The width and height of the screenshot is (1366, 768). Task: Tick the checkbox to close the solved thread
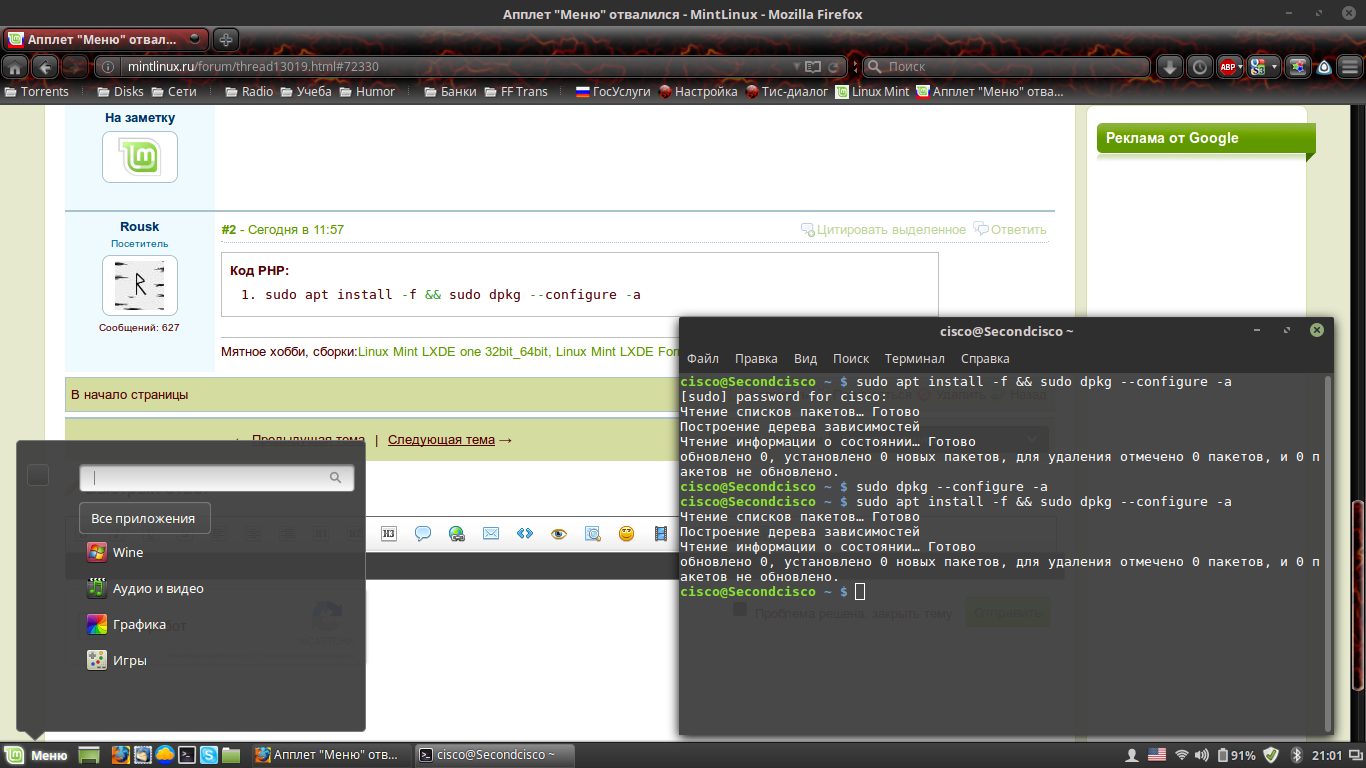[x=740, y=610]
